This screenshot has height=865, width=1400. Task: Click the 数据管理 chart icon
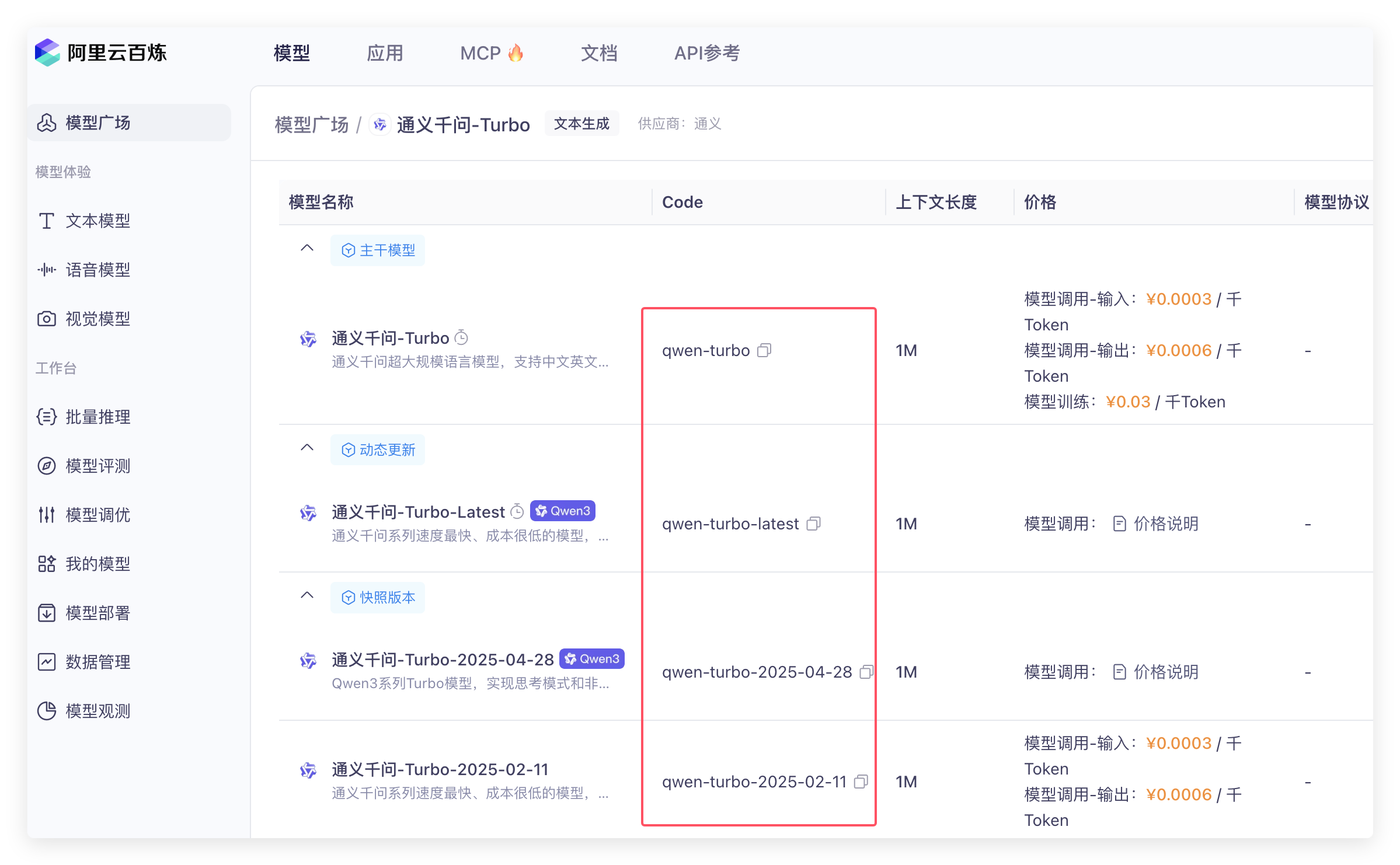pos(47,662)
